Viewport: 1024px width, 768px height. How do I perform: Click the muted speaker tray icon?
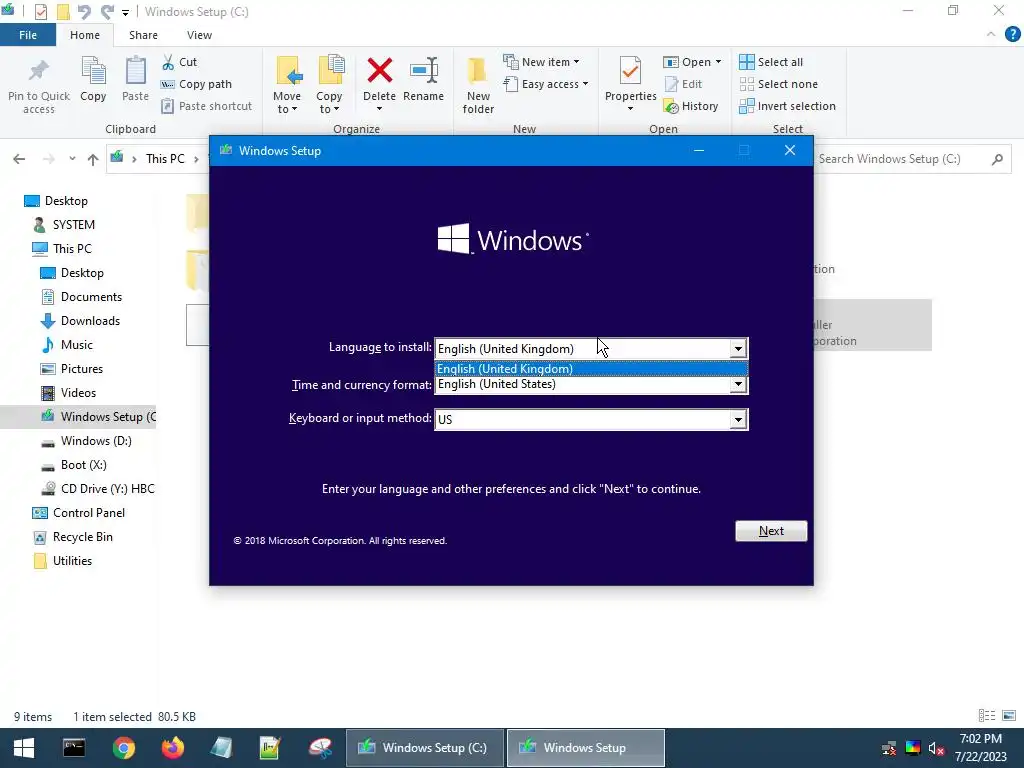pos(936,748)
